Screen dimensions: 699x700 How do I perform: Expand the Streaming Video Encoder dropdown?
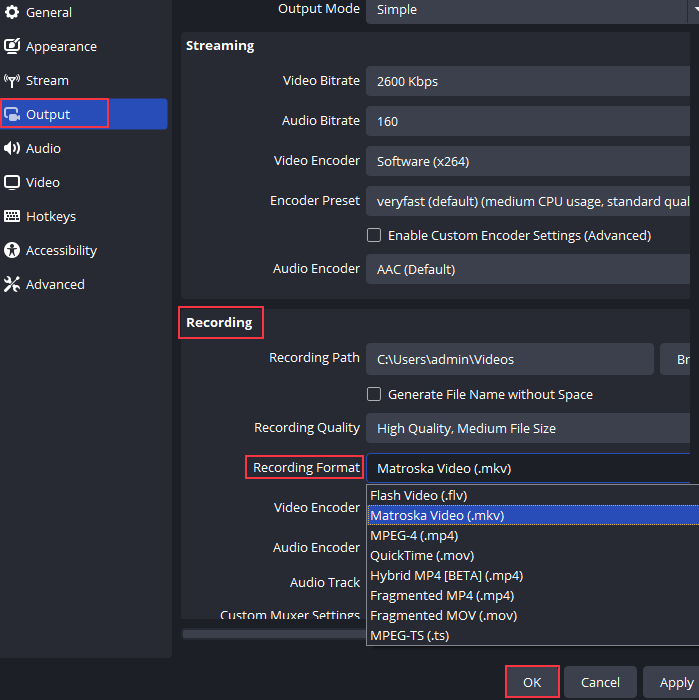coord(530,161)
